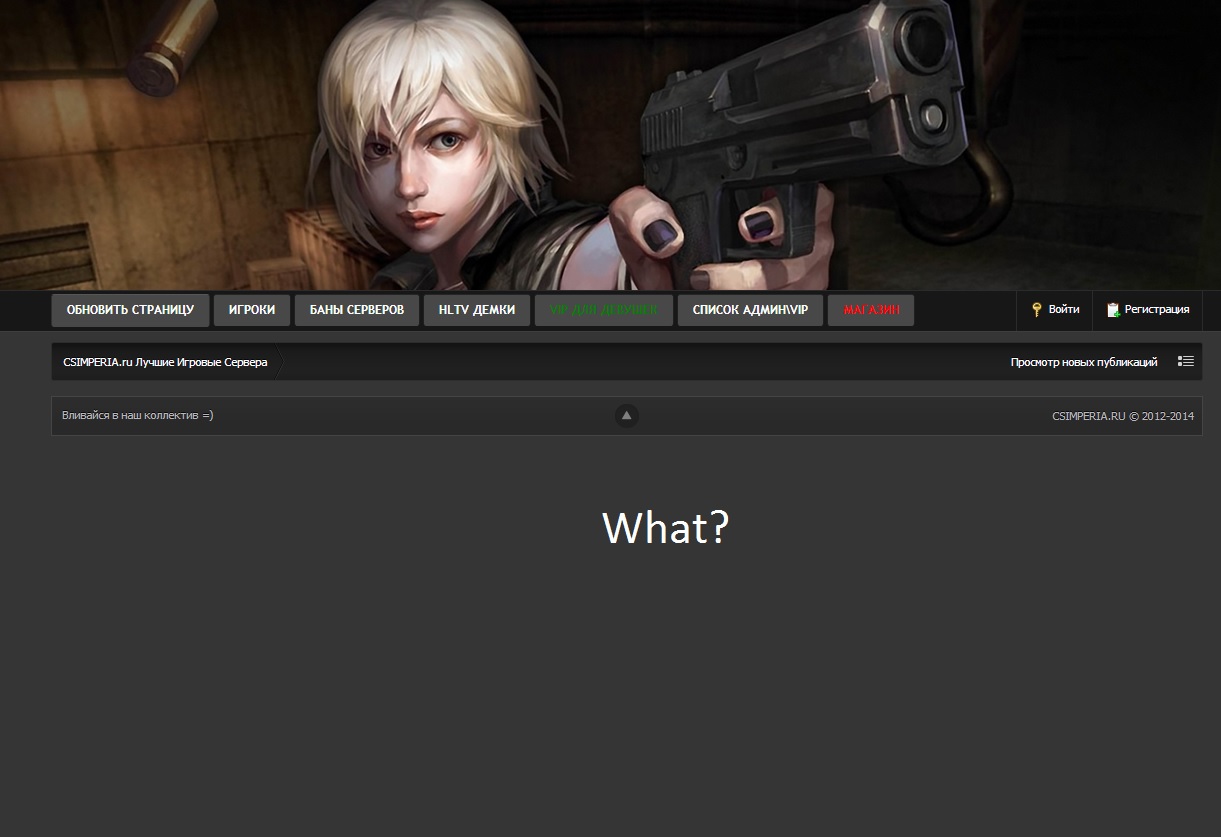
Task: Select the green VIP ДЛЯ ДЕВУШЕК item
Action: 604,310
